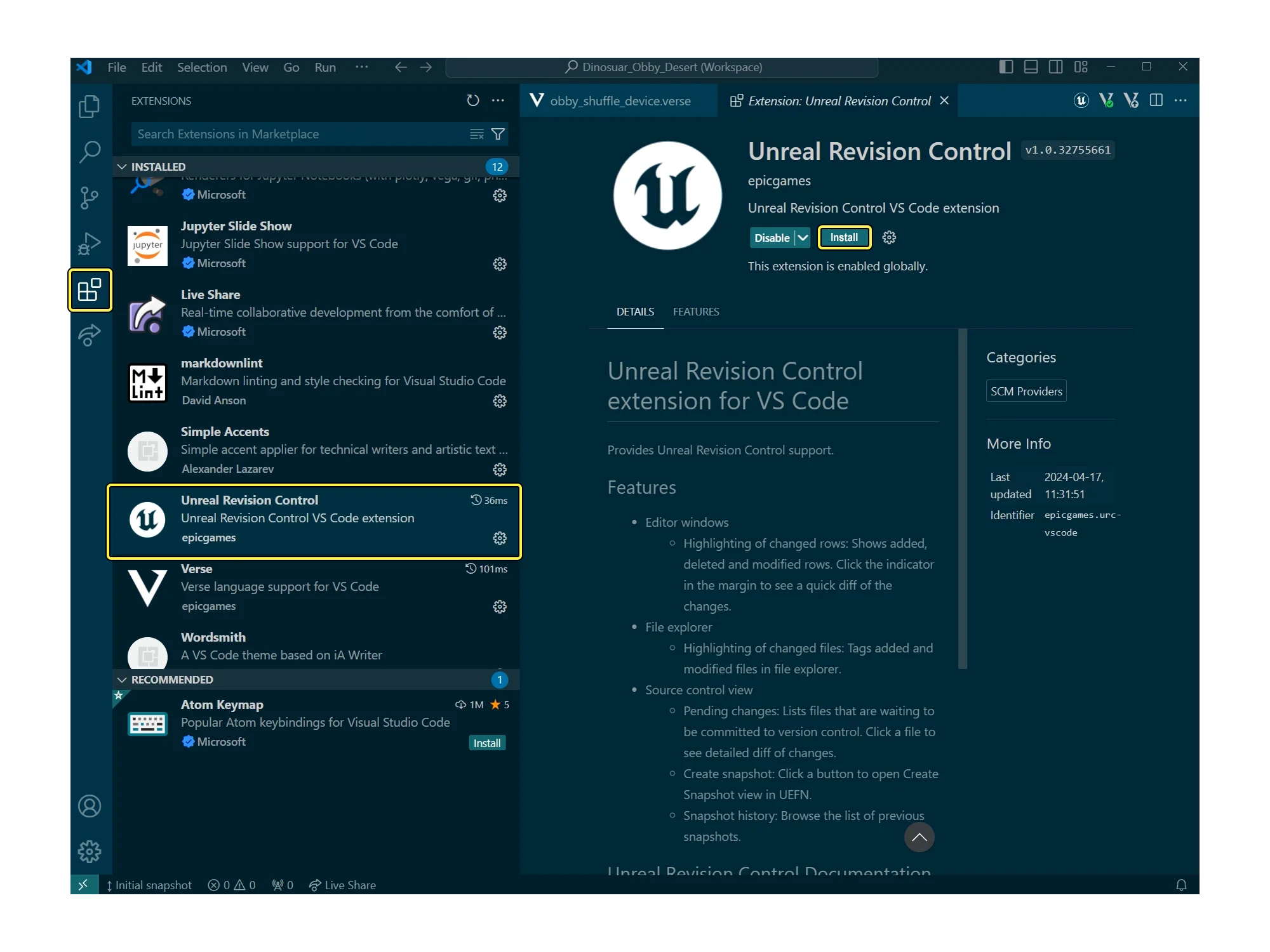Open the Customize Layout control
The height and width of the screenshot is (952, 1270).
click(x=1081, y=67)
